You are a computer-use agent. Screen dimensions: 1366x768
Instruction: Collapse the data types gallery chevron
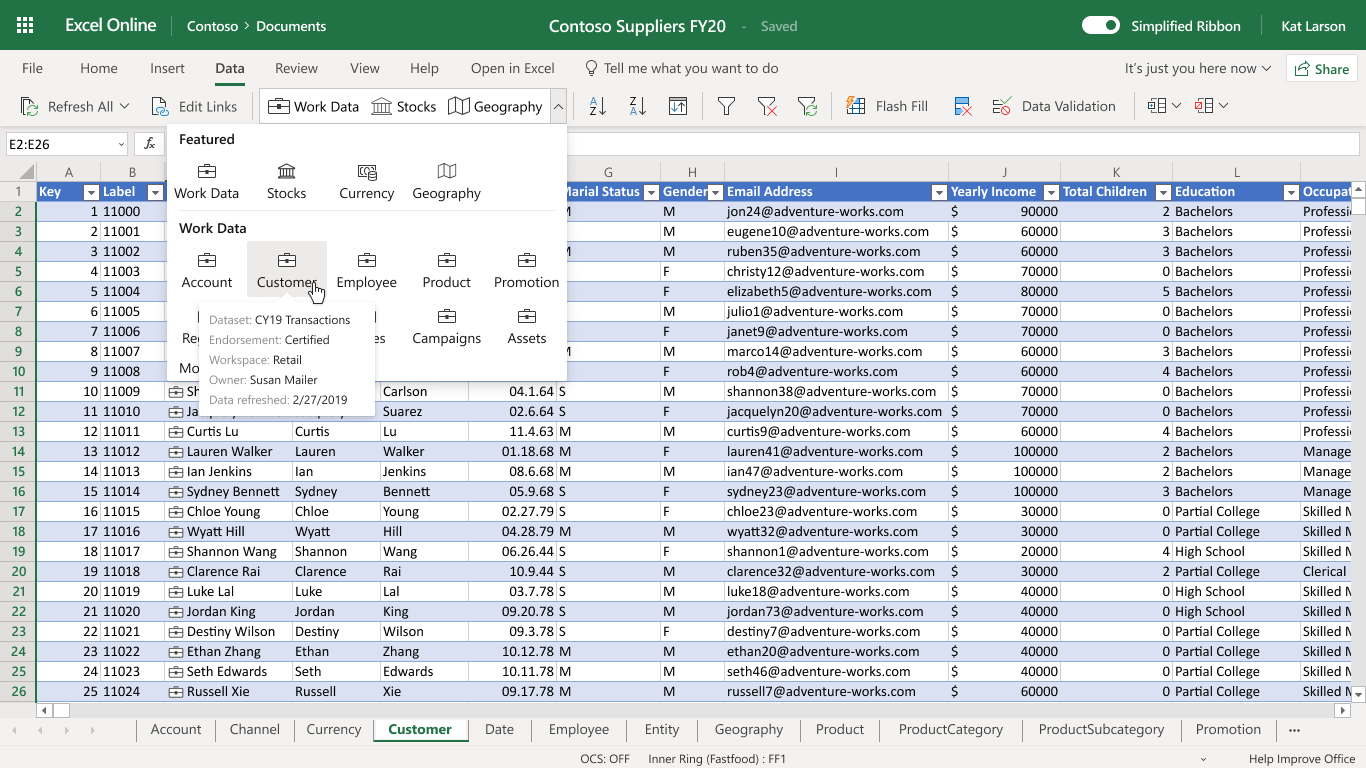[558, 106]
